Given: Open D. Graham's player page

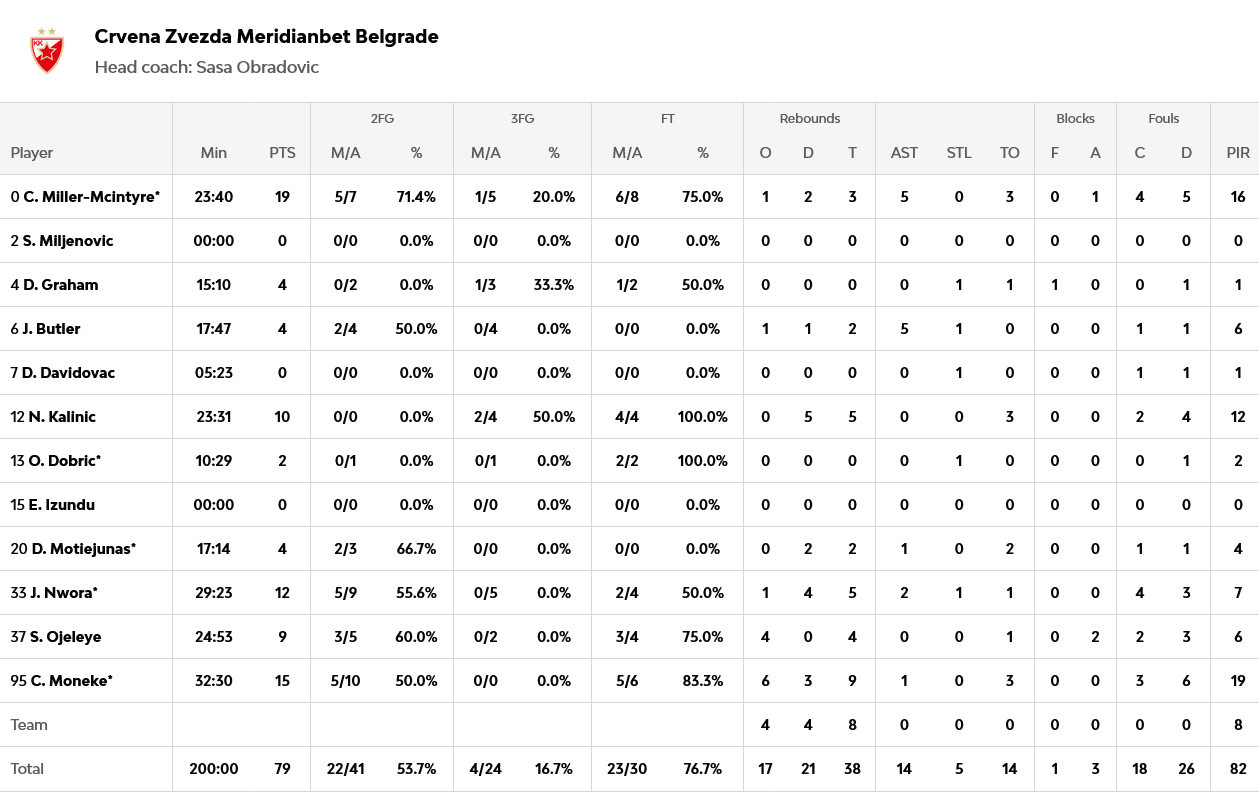Looking at the screenshot, I should 60,285.
